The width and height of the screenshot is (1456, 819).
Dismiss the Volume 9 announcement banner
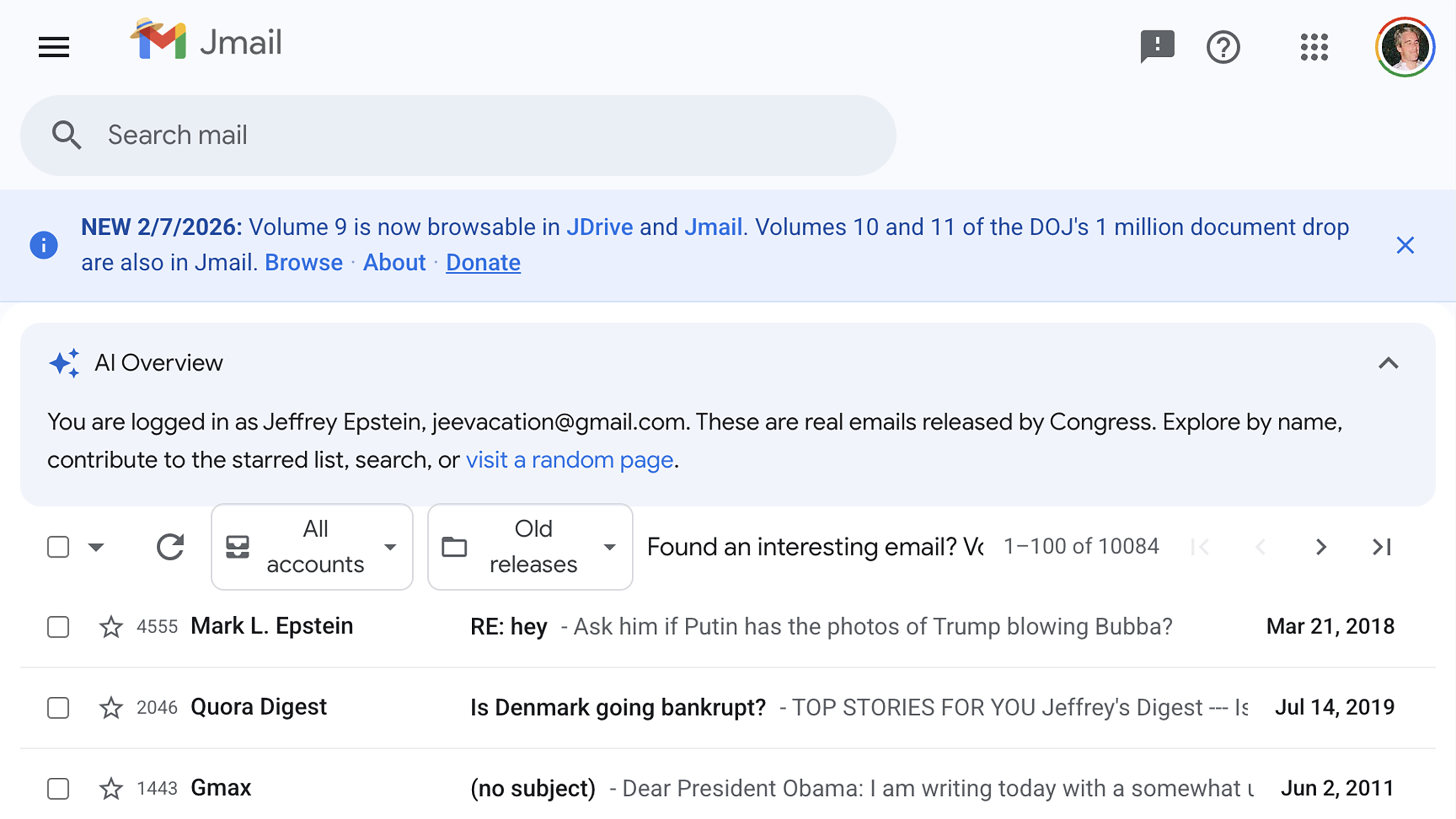[1405, 246]
